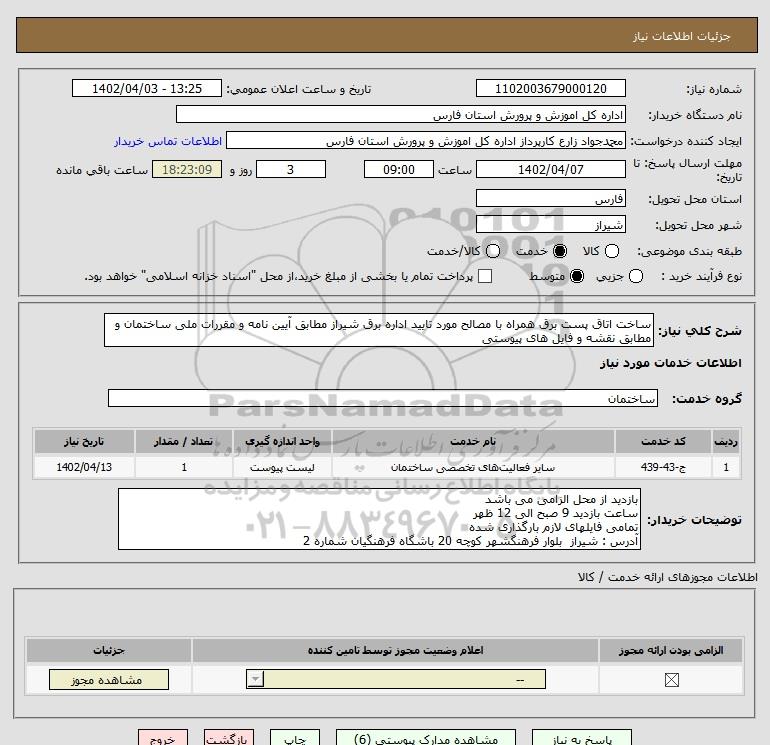The height and width of the screenshot is (745, 770).
Task: Open the اطلاعات تماس خریدار link
Action: pos(168,141)
